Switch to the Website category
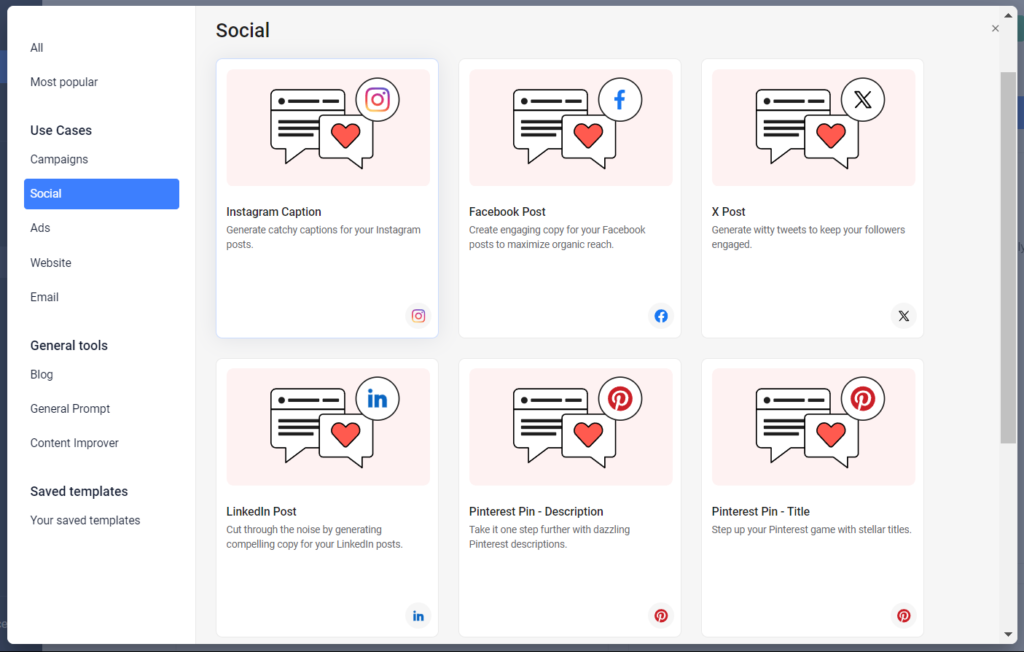 (x=50, y=263)
